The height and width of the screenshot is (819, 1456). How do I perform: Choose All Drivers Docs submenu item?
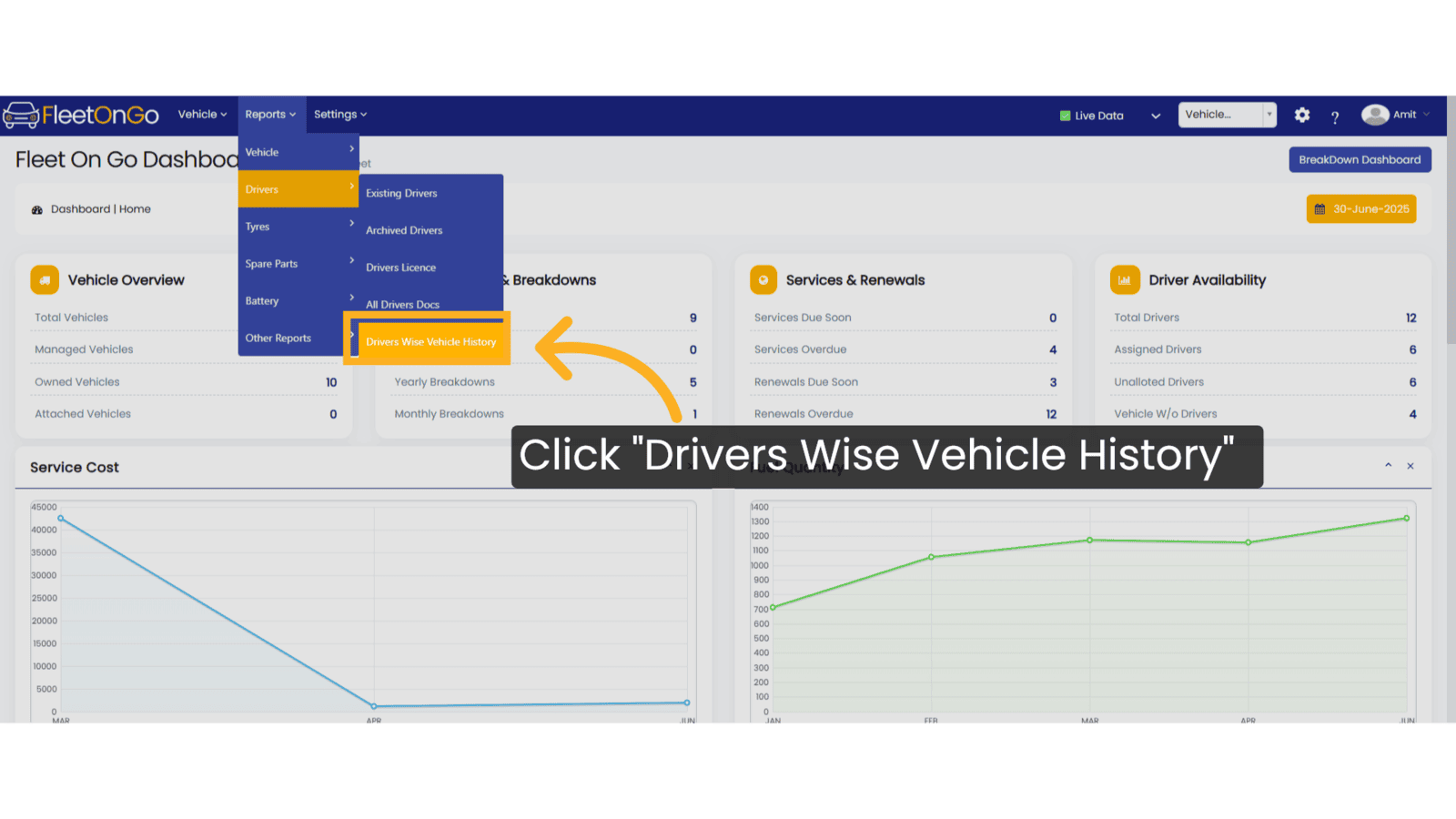coord(431,304)
